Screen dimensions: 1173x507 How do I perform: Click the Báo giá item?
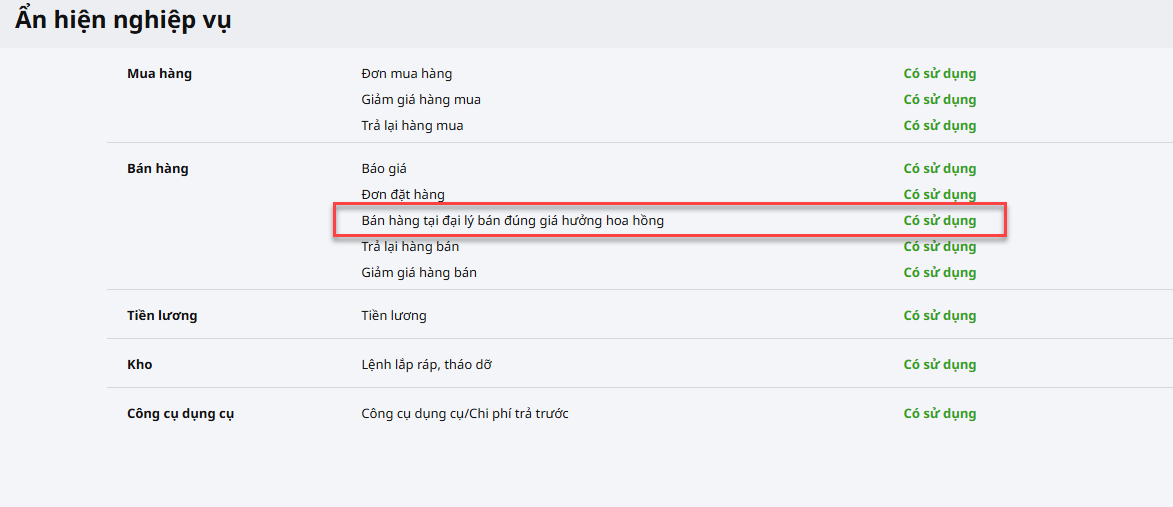[384, 169]
